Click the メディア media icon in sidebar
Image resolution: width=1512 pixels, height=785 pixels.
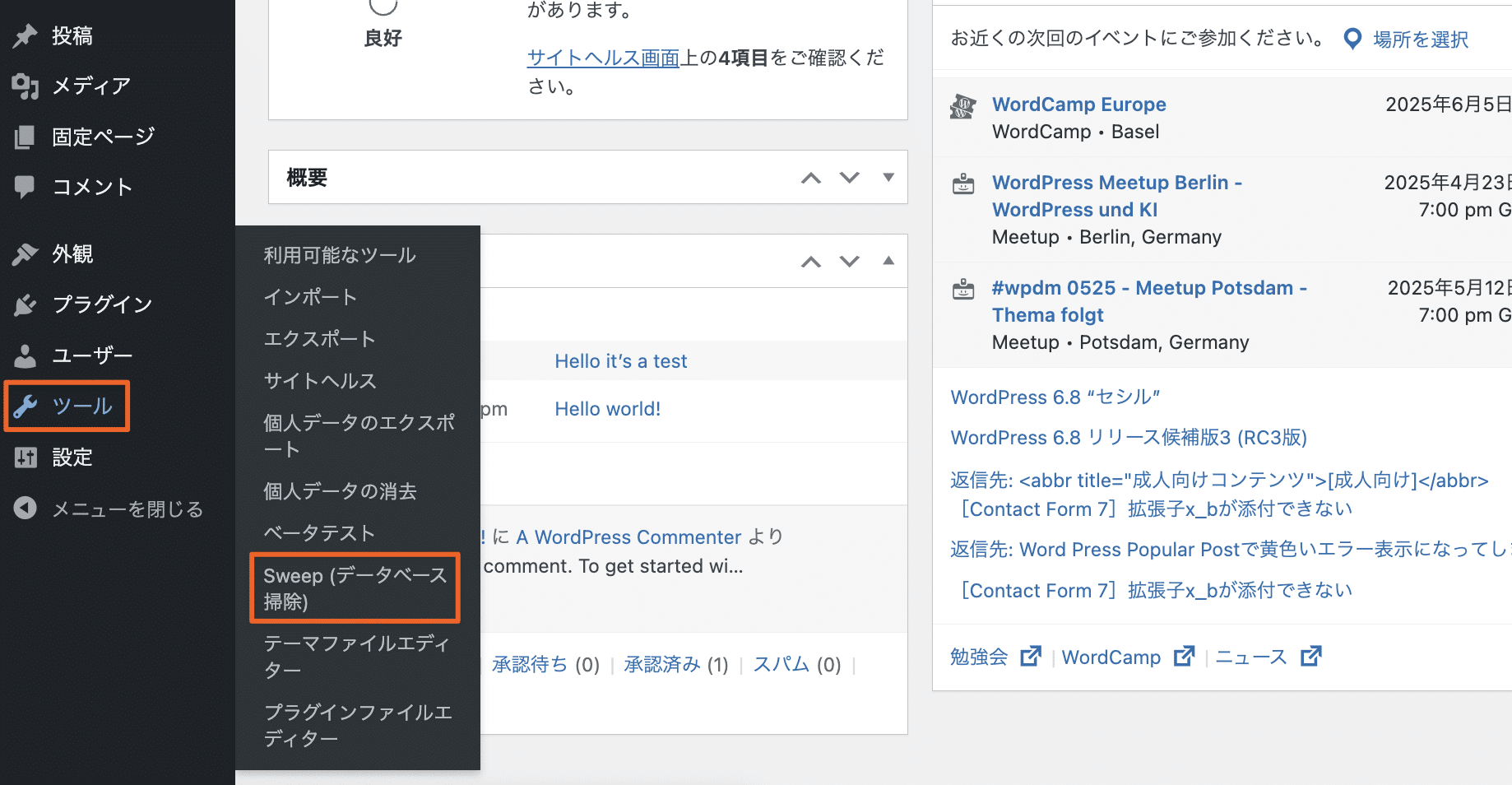(26, 86)
